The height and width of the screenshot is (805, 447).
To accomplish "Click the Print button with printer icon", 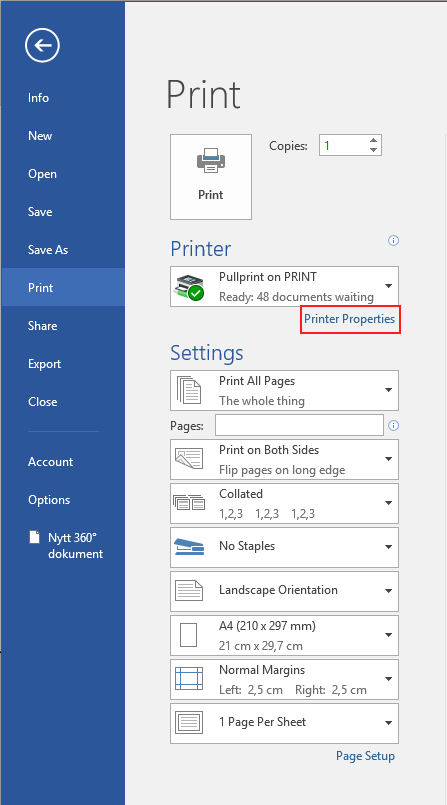I will [211, 177].
